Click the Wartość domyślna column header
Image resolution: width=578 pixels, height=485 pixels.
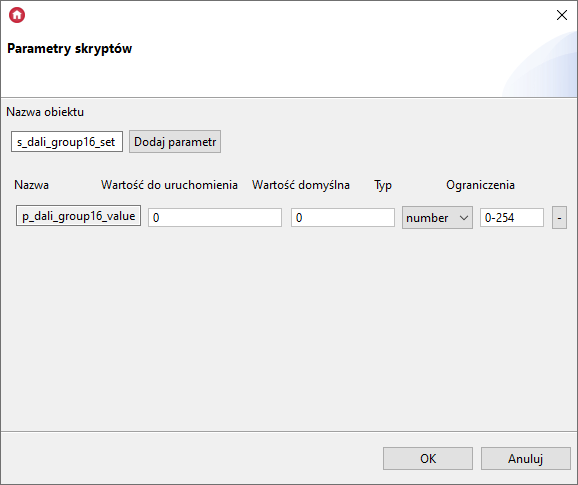pos(301,185)
